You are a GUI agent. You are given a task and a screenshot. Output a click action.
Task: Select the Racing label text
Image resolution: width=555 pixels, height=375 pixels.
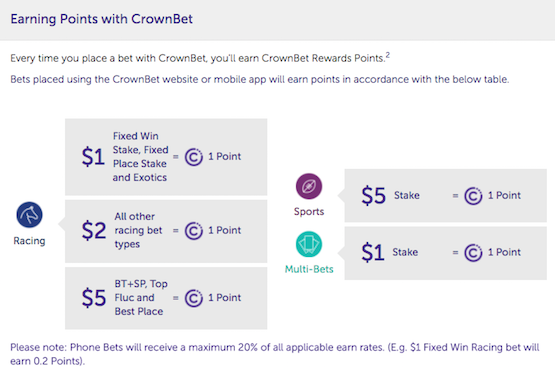[x=29, y=241]
